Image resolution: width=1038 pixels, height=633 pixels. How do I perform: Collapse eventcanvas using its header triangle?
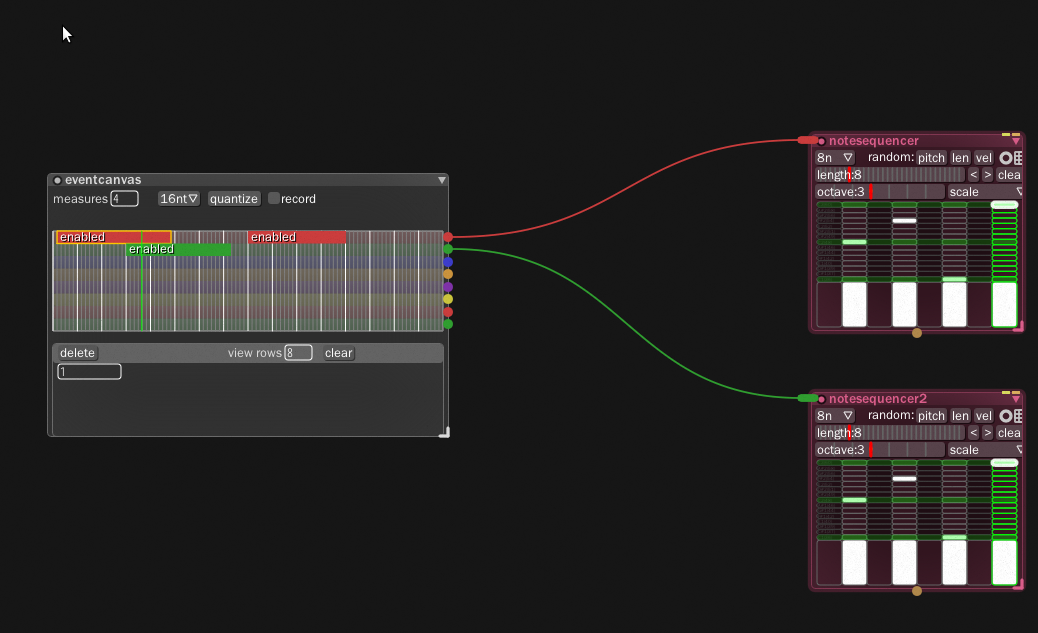click(x=441, y=180)
